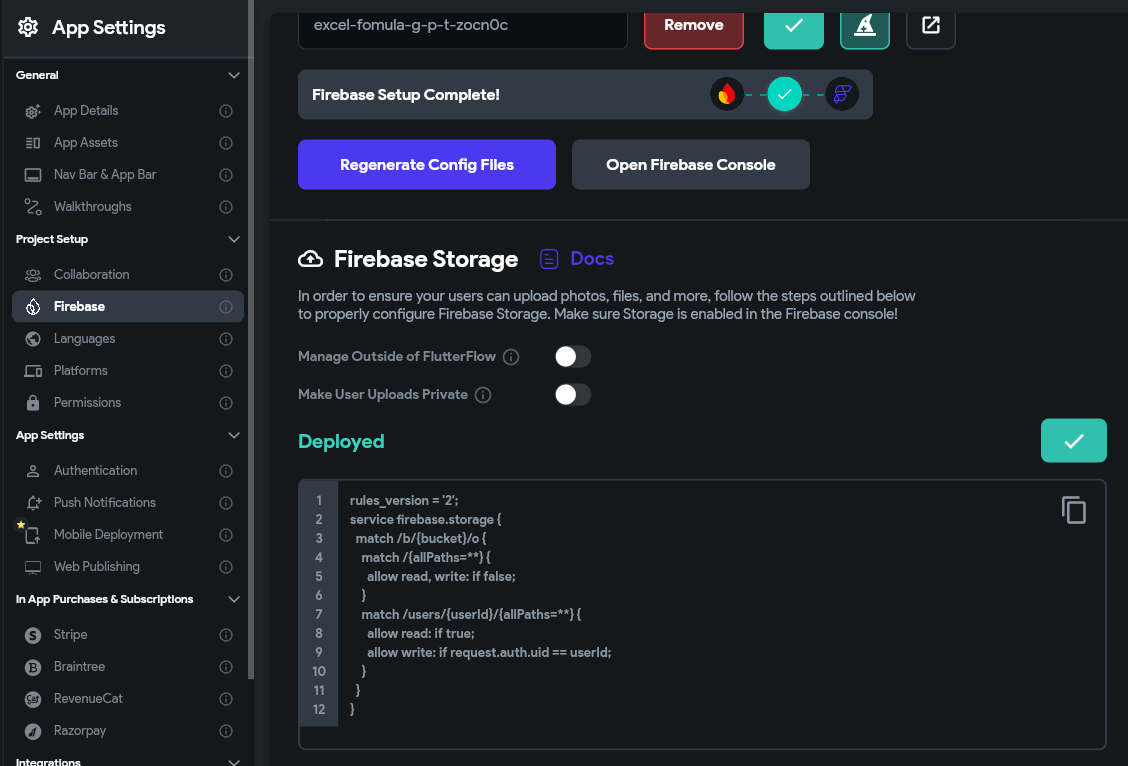The height and width of the screenshot is (766, 1128).
Task: Click the setup complete checkmark circle
Action: click(x=784, y=94)
